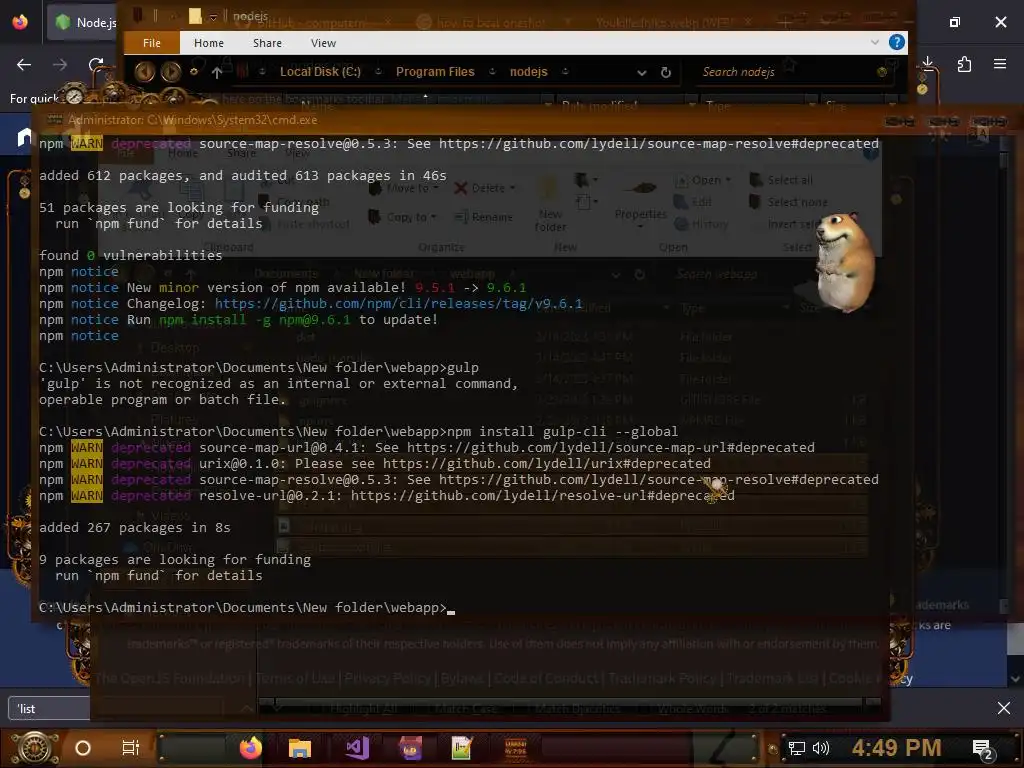Screen dimensions: 1024x768
Task: Select Local Disk (C:) in the address bar
Action: 320,72
